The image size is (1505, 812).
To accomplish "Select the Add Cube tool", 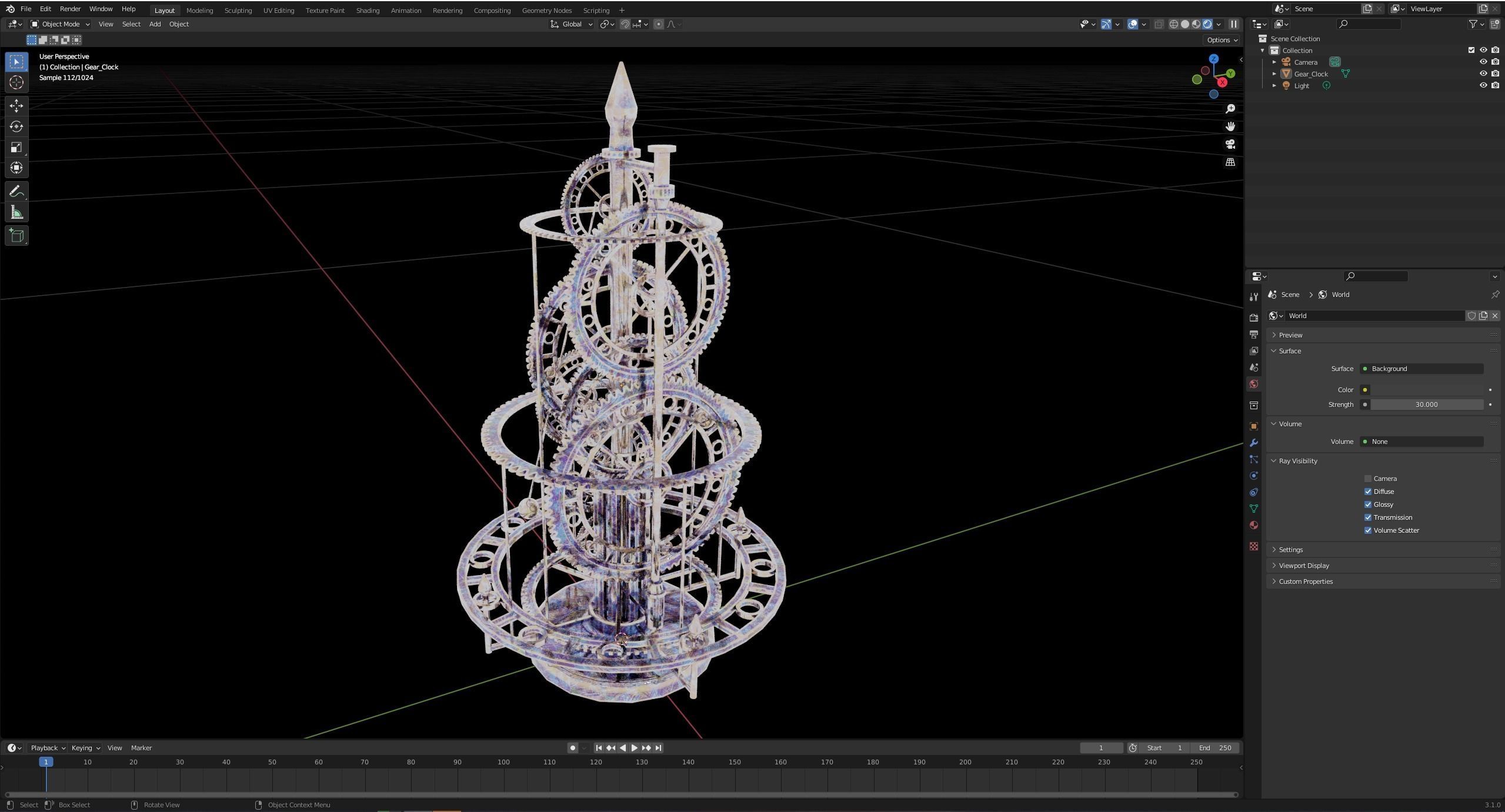I will pos(16,236).
